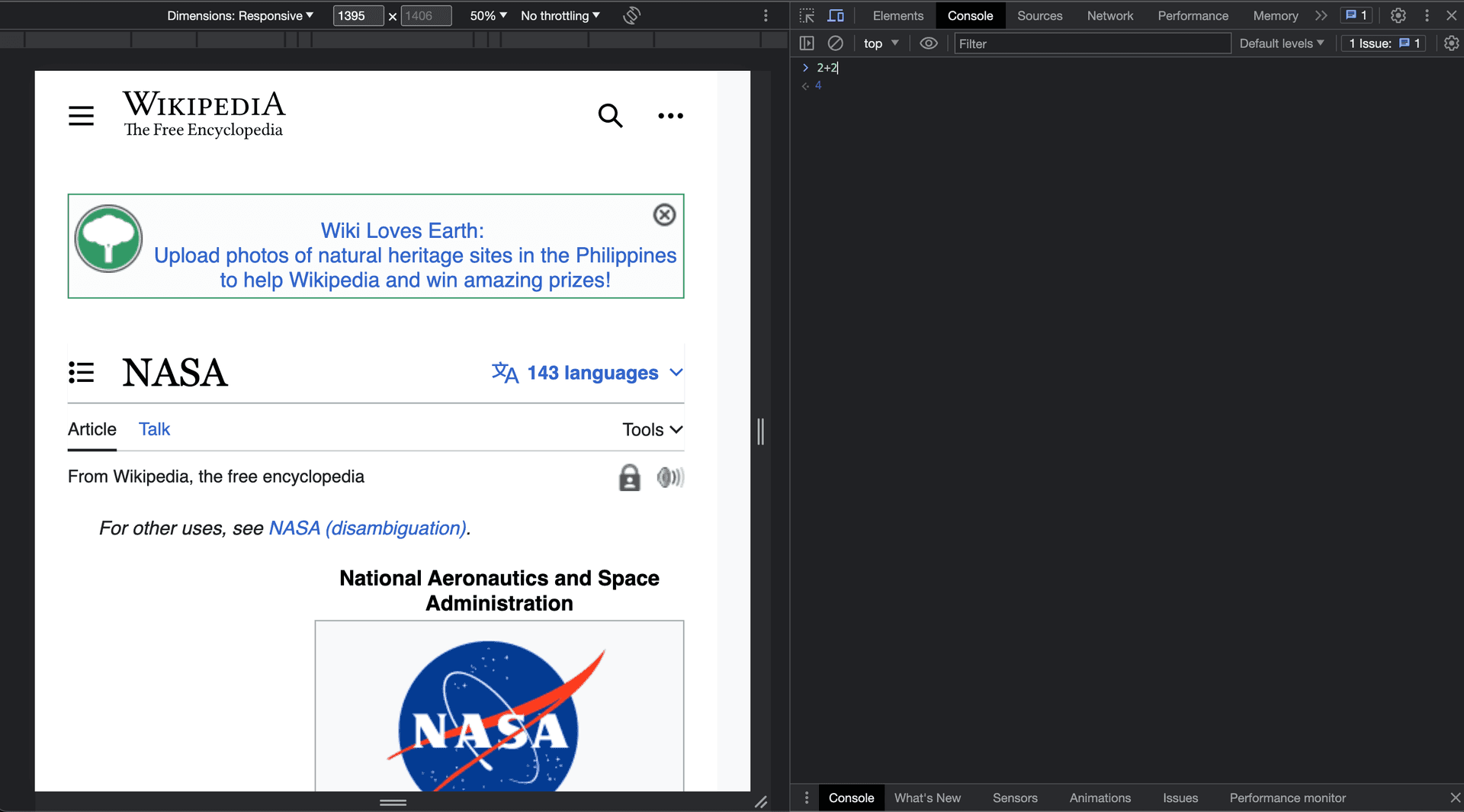Open the Wikipedia hamburger menu

pyautogui.click(x=81, y=115)
